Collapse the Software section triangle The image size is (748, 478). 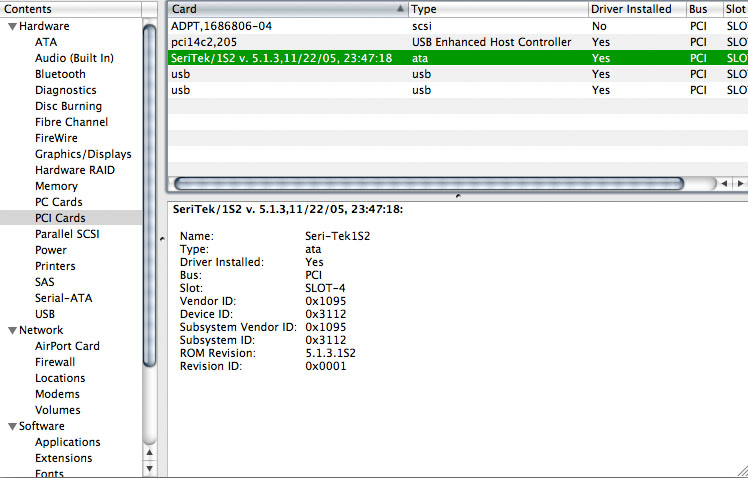pyautogui.click(x=12, y=426)
